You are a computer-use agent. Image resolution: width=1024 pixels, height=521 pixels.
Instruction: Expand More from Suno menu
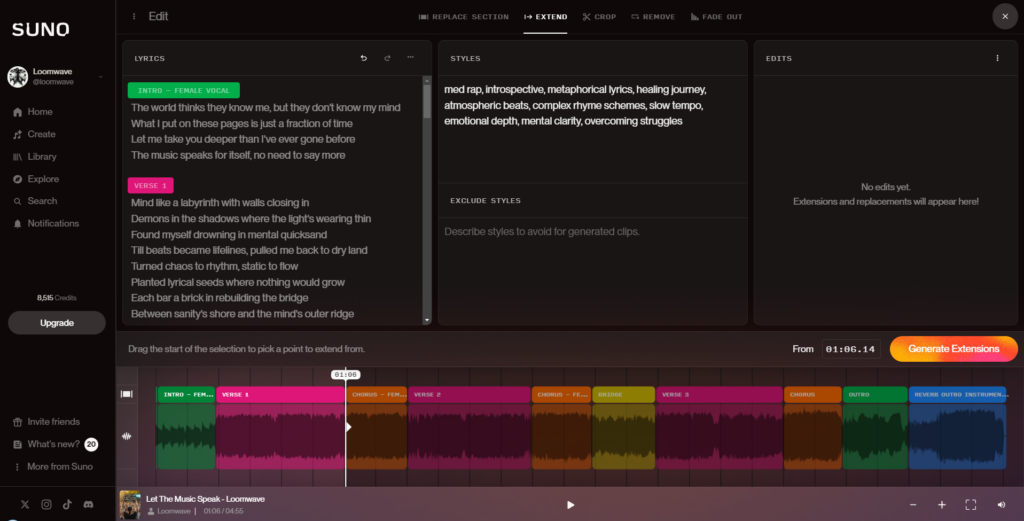pyautogui.click(x=53, y=467)
